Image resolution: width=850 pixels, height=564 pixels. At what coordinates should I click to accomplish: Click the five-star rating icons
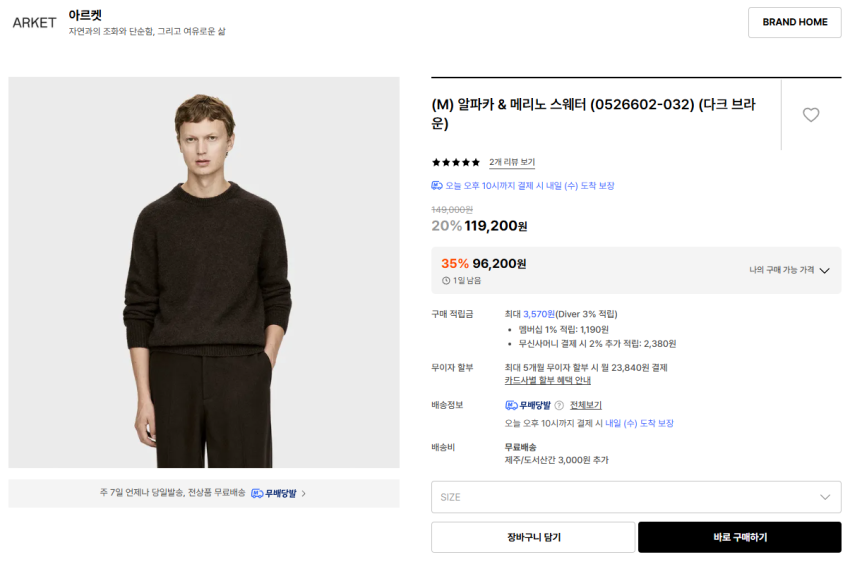click(455, 162)
